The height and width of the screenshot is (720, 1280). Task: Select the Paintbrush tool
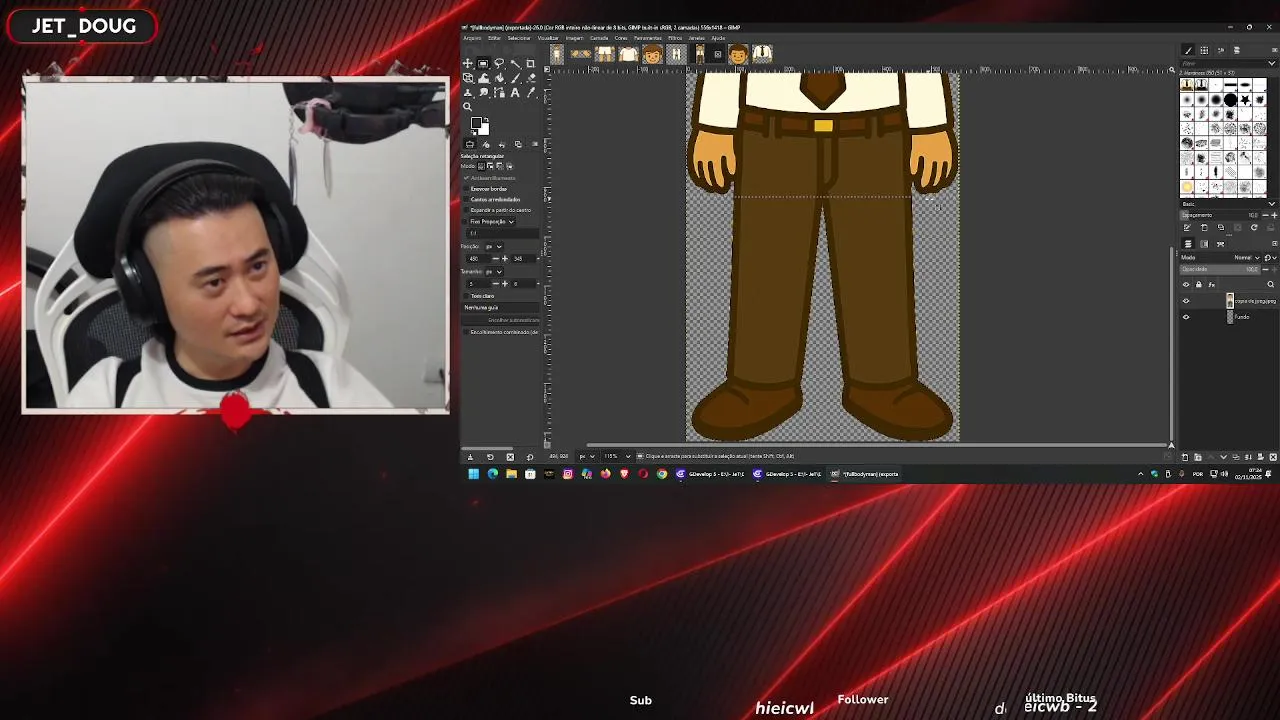tap(515, 78)
